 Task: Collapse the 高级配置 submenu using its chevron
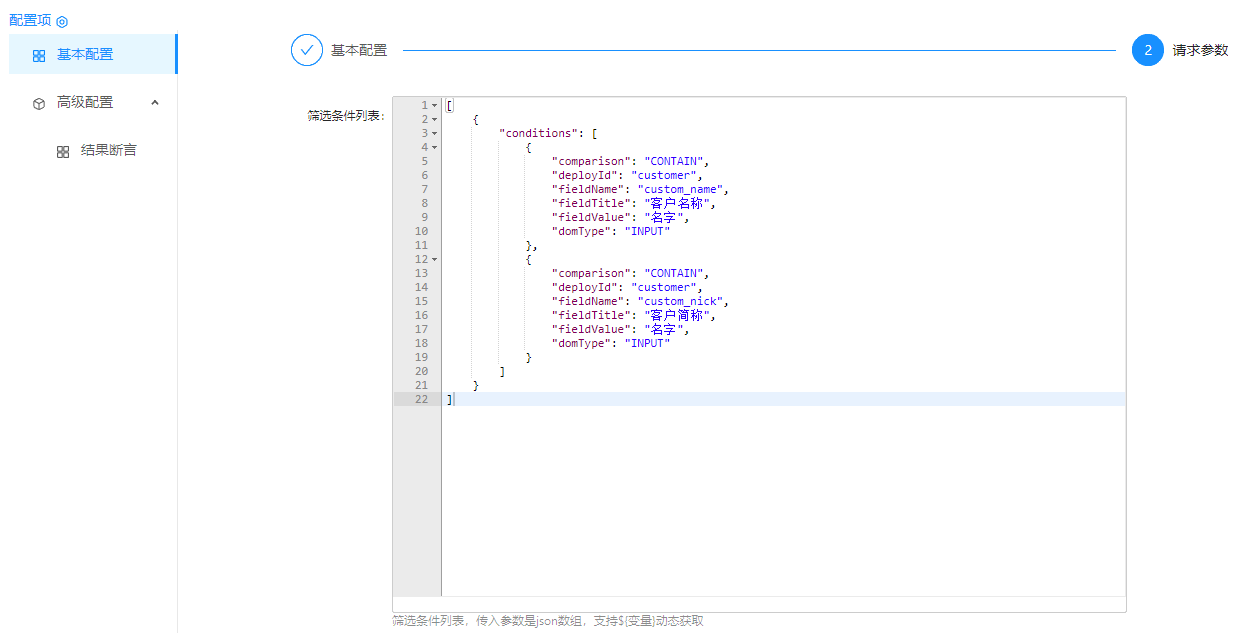[155, 102]
